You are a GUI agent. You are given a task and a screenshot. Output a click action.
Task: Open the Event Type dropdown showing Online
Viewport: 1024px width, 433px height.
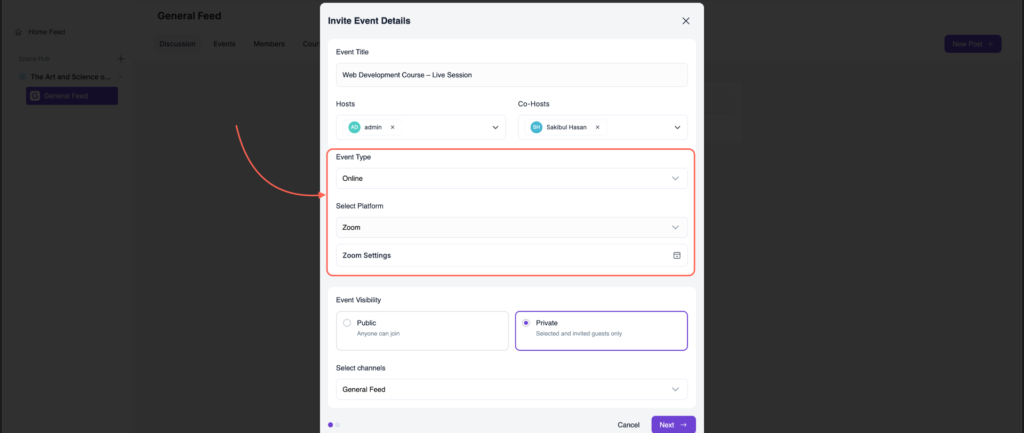point(511,178)
